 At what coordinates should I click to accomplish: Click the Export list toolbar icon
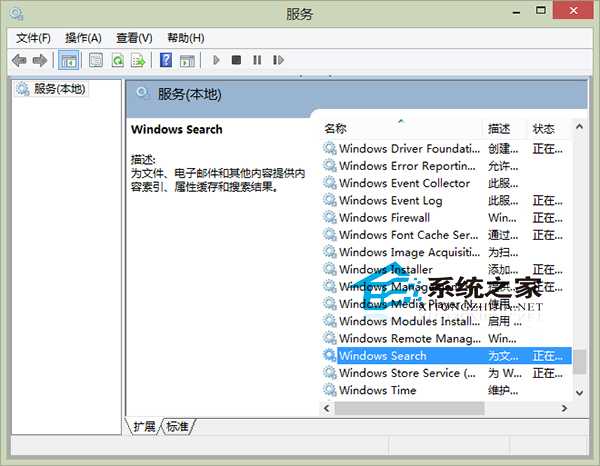[138, 60]
